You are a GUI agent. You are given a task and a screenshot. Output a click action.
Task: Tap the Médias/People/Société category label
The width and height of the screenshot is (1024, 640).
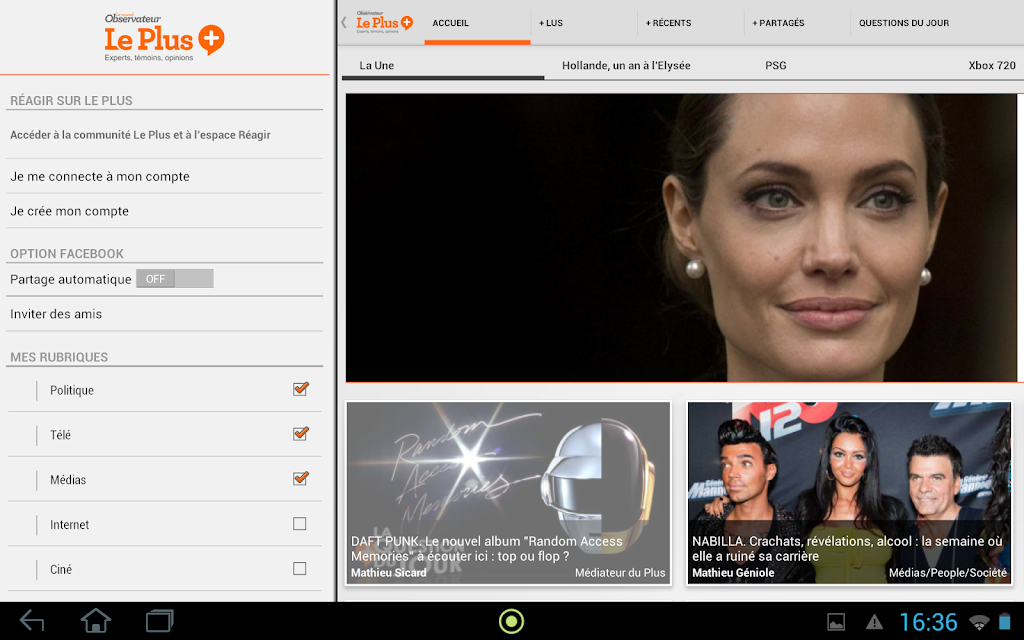[x=948, y=573]
